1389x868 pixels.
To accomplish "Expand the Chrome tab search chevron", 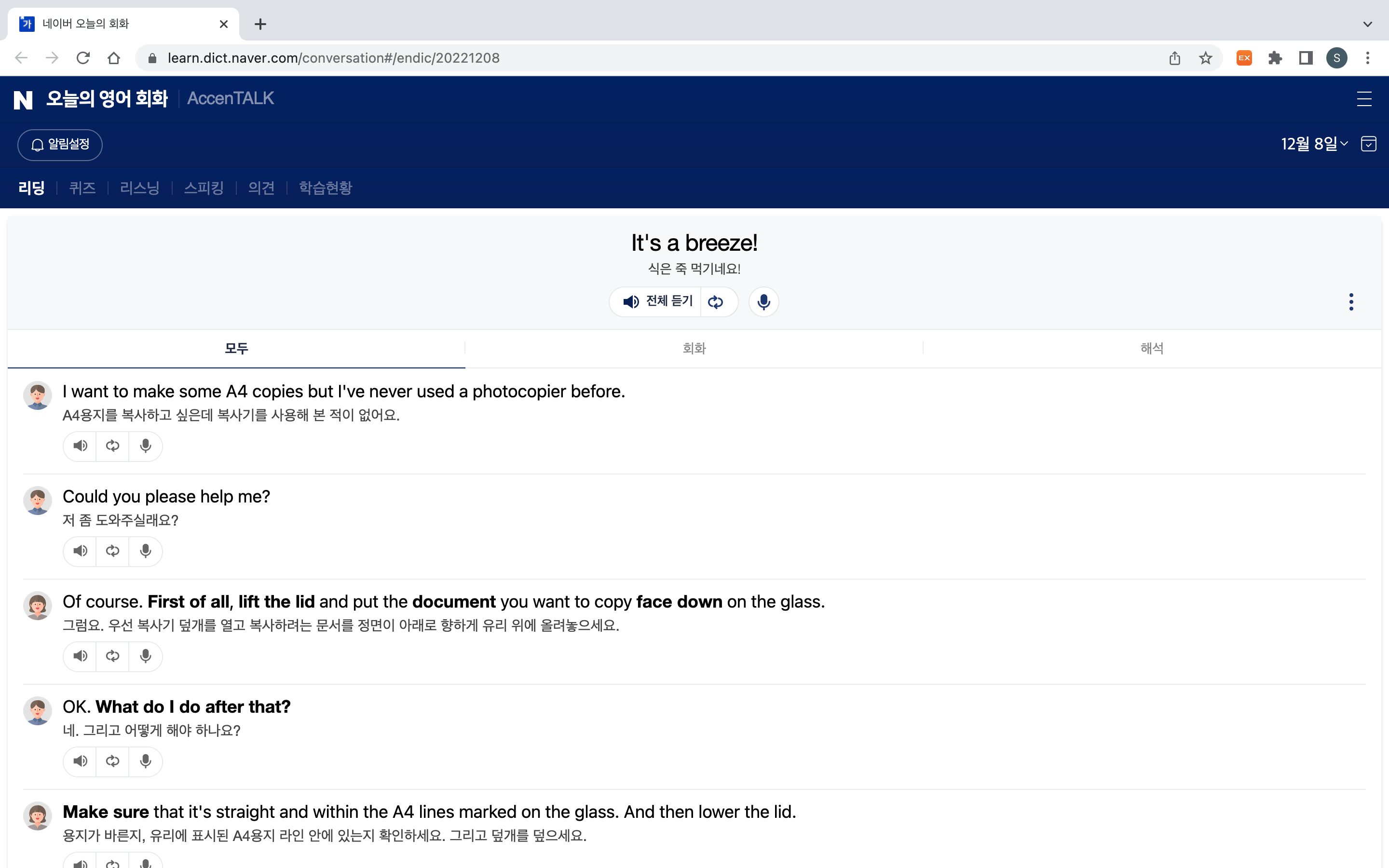I will click(1367, 24).
